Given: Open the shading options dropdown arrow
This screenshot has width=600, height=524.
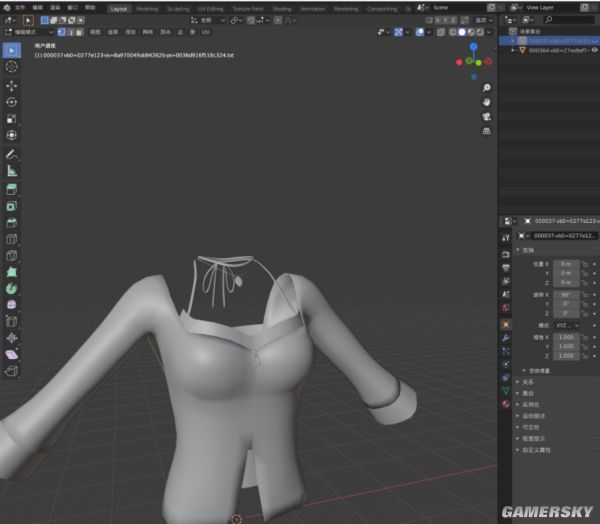Looking at the screenshot, I should (489, 32).
